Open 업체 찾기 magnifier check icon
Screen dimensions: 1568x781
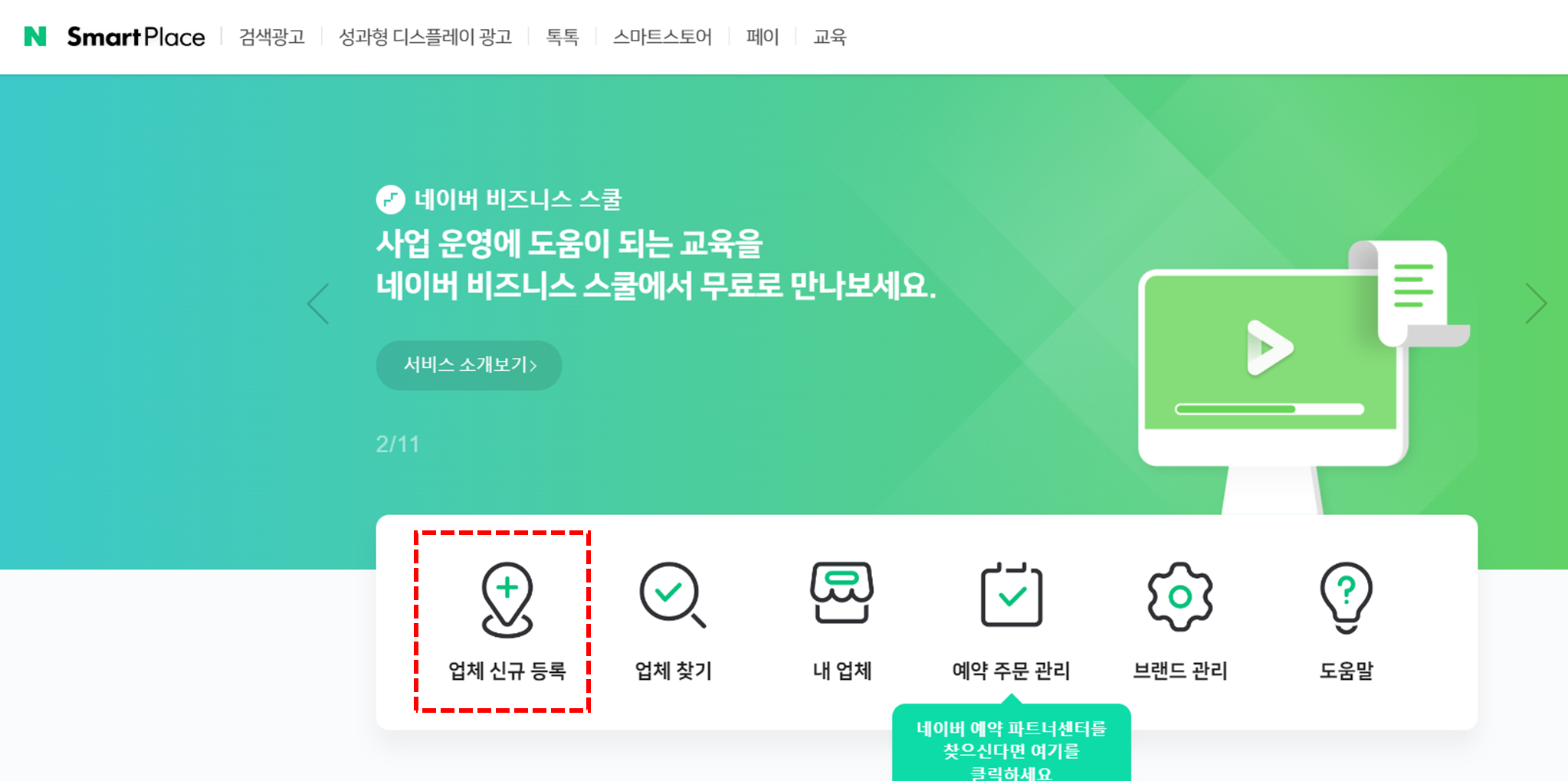[672, 596]
